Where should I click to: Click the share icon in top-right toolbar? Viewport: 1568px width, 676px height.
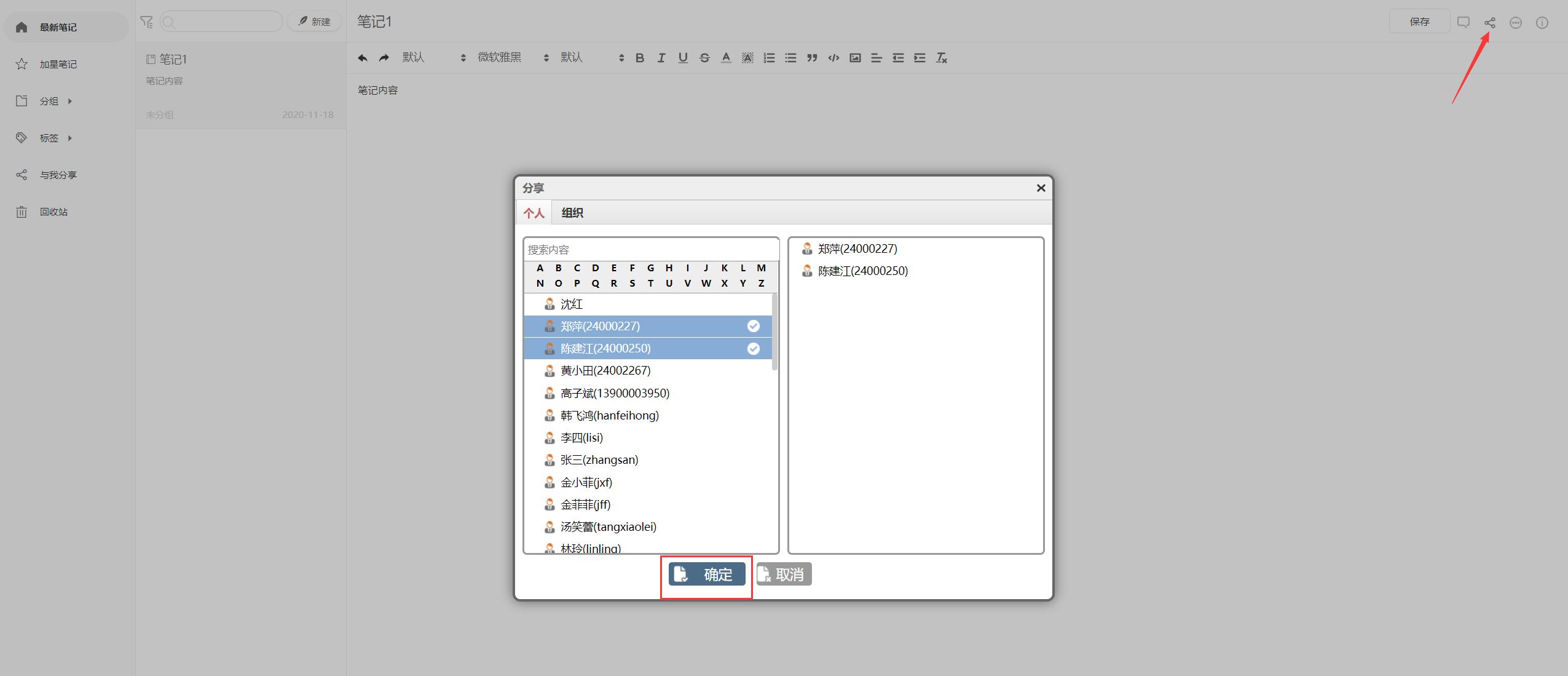(1489, 23)
